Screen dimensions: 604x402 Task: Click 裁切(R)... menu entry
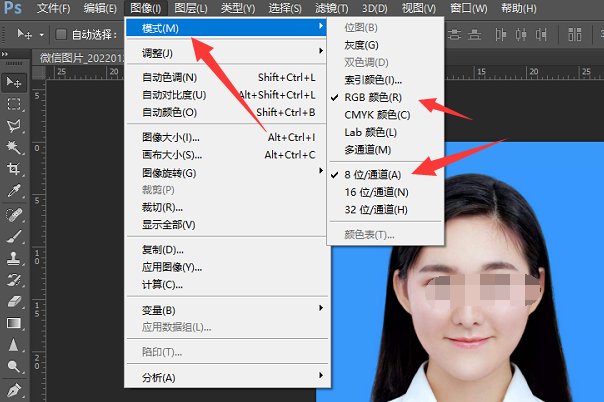(x=226, y=208)
